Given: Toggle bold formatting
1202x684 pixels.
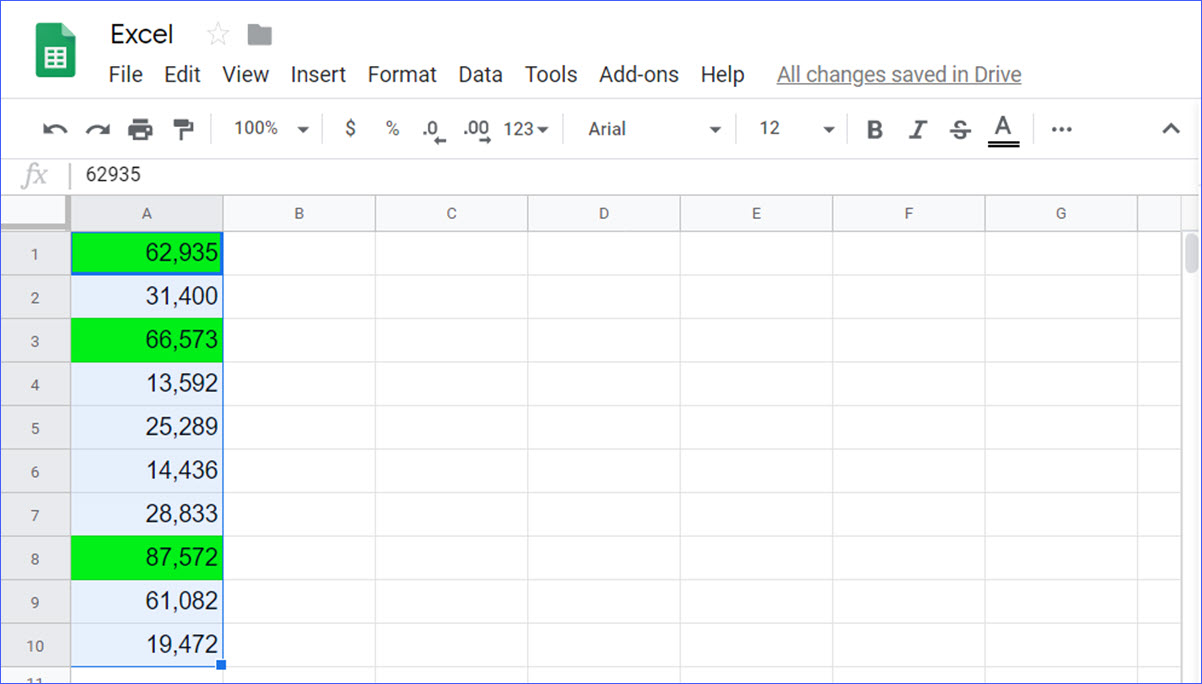Looking at the screenshot, I should pos(874,128).
